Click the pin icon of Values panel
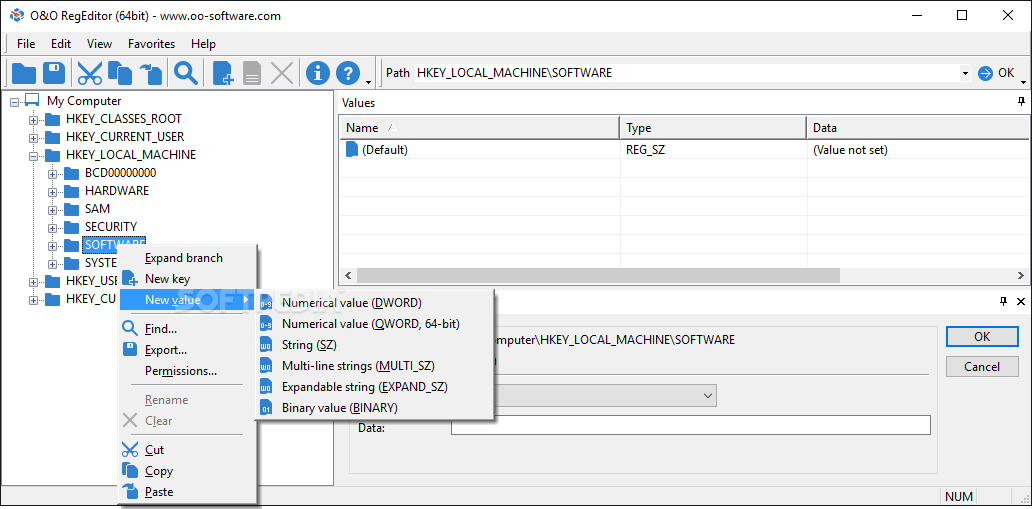The height and width of the screenshot is (509, 1032). [x=1021, y=102]
